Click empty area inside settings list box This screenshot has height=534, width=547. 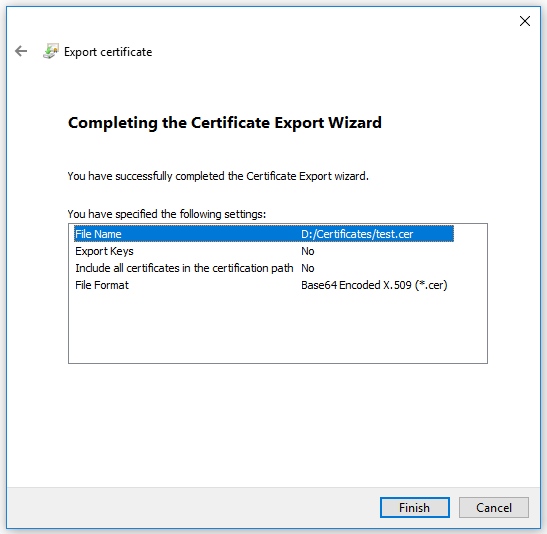pos(278,328)
